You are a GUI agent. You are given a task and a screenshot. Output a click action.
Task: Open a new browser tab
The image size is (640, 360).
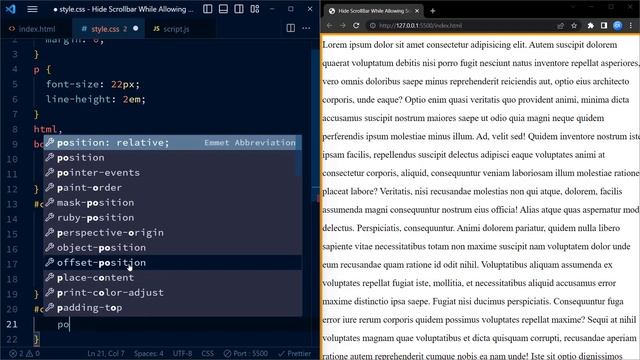coord(433,11)
